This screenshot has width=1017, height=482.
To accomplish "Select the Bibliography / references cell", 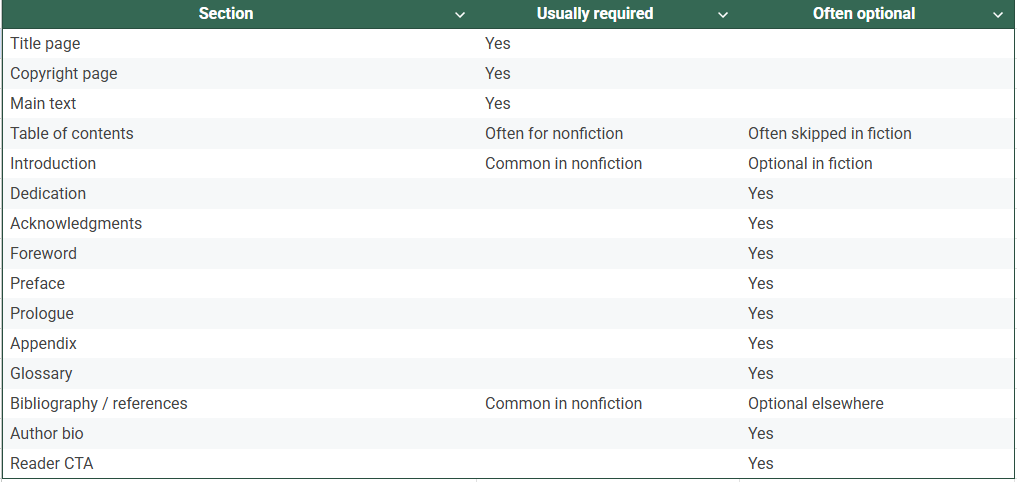I will [99, 404].
